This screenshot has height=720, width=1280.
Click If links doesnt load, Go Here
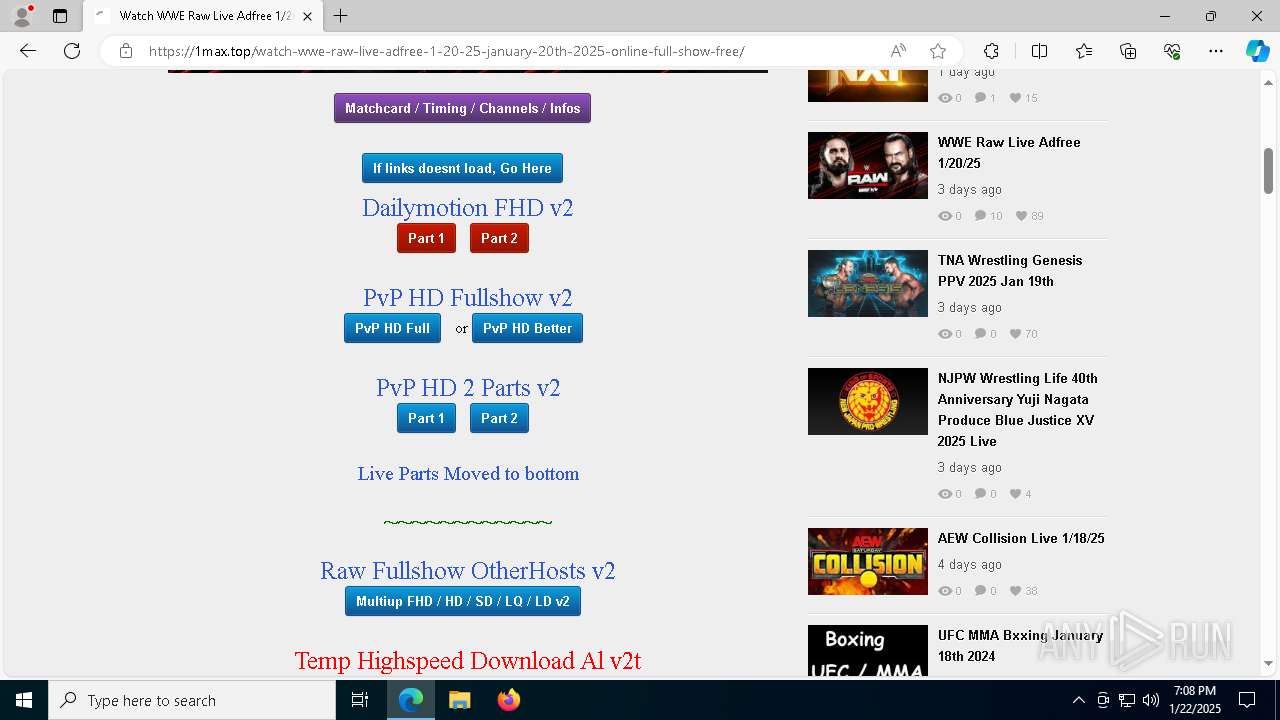pos(462,168)
